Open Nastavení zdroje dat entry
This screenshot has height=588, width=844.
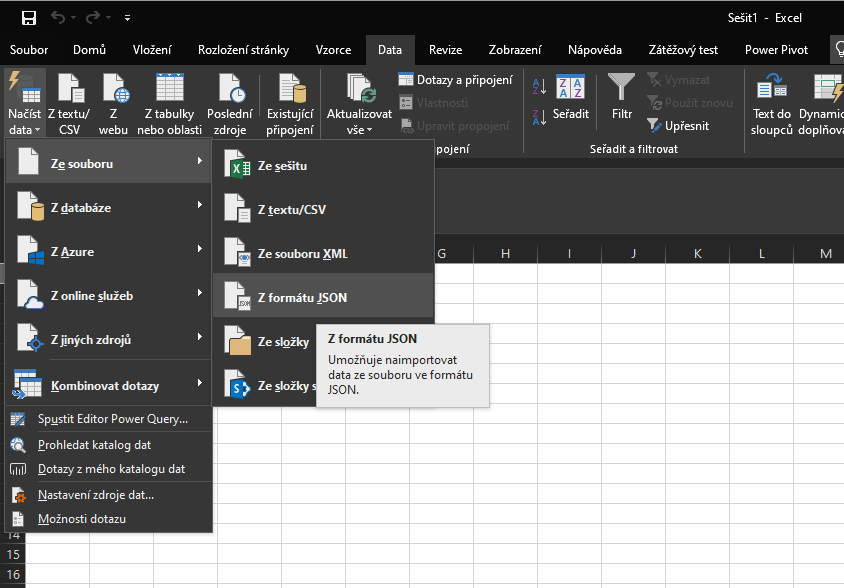tap(109, 495)
